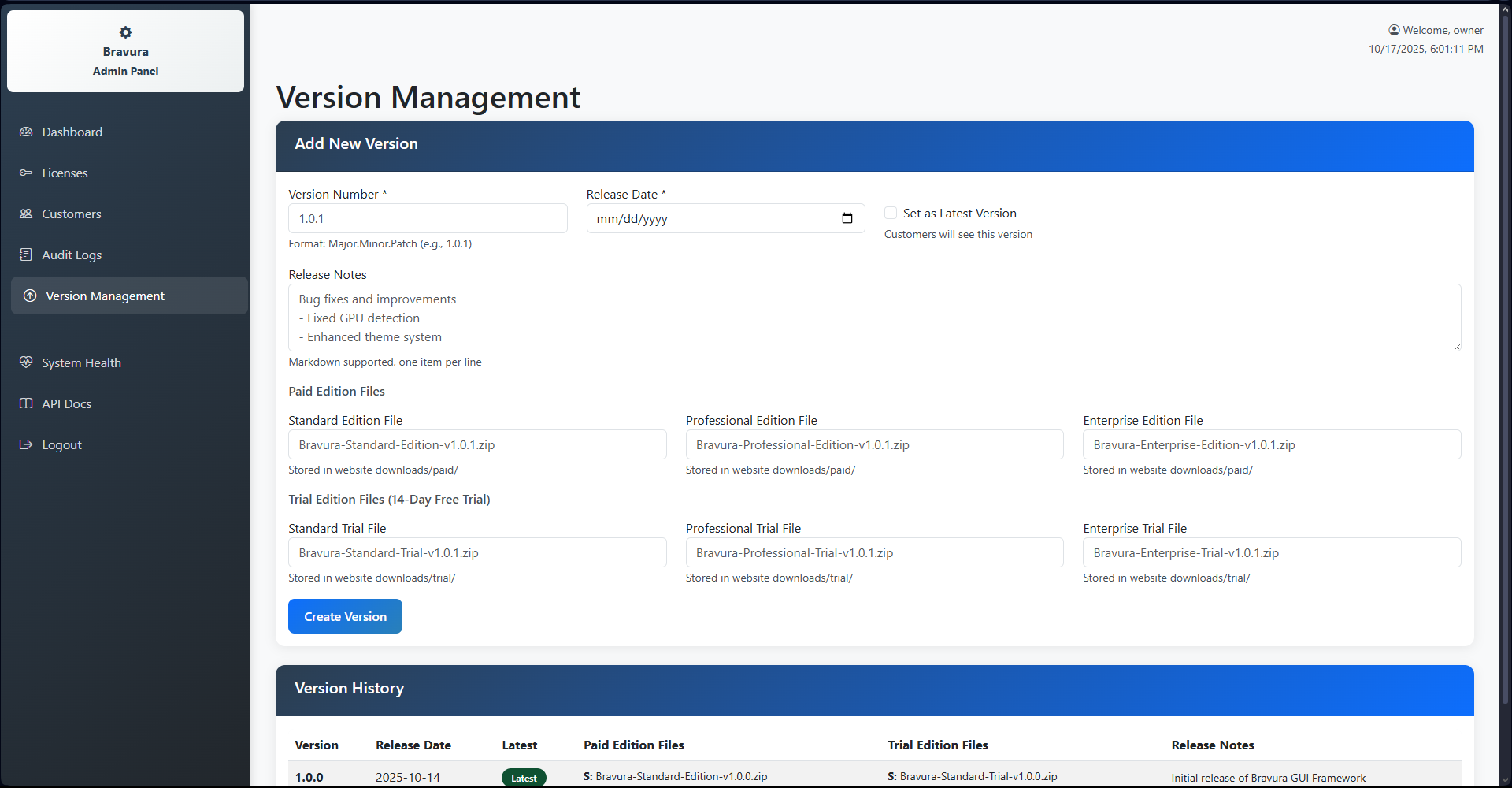Click the Version Number input field
This screenshot has width=1512, height=788.
point(428,218)
